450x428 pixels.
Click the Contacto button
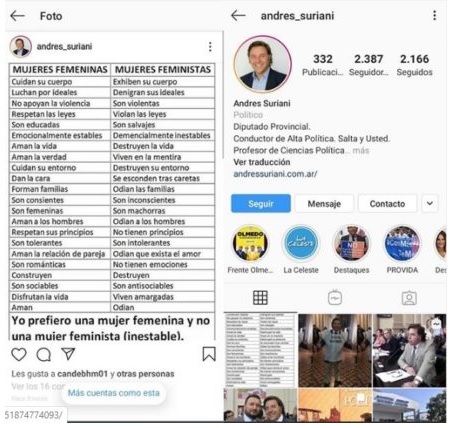(387, 203)
